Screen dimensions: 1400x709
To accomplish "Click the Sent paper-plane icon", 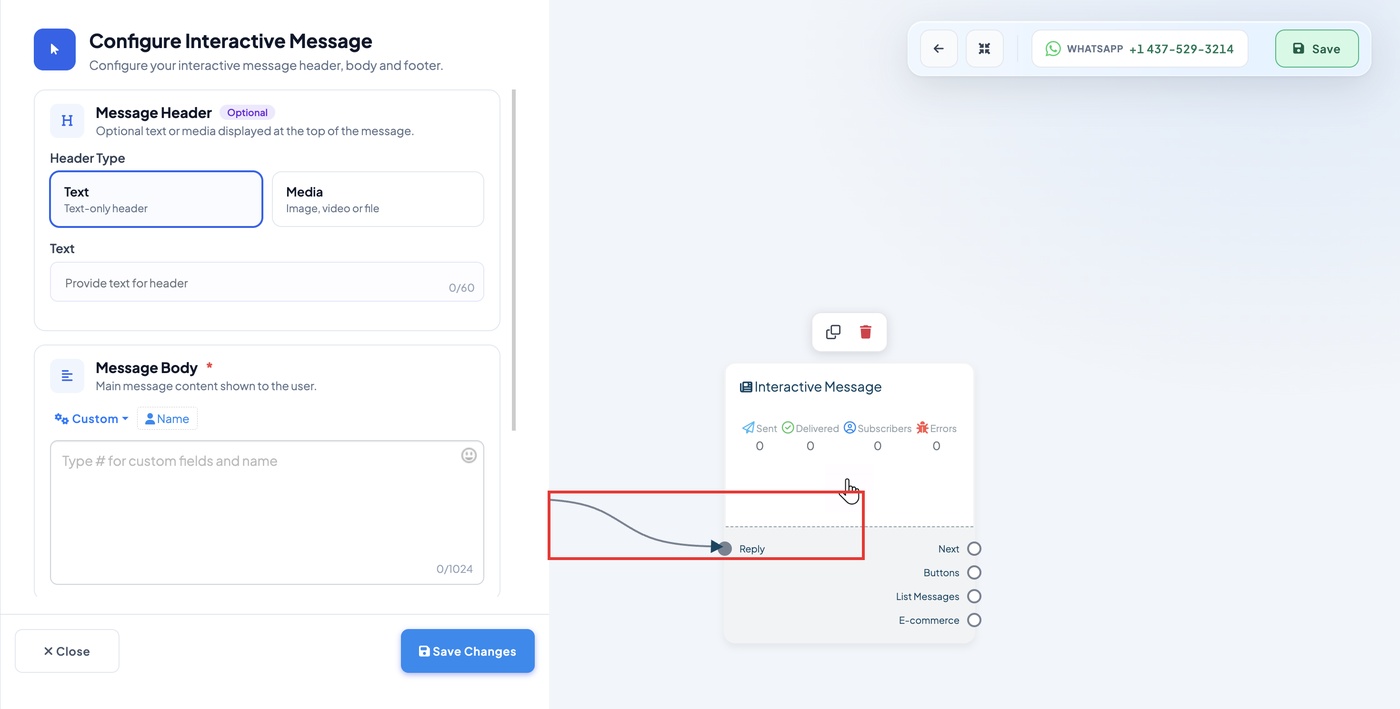I will coord(748,428).
